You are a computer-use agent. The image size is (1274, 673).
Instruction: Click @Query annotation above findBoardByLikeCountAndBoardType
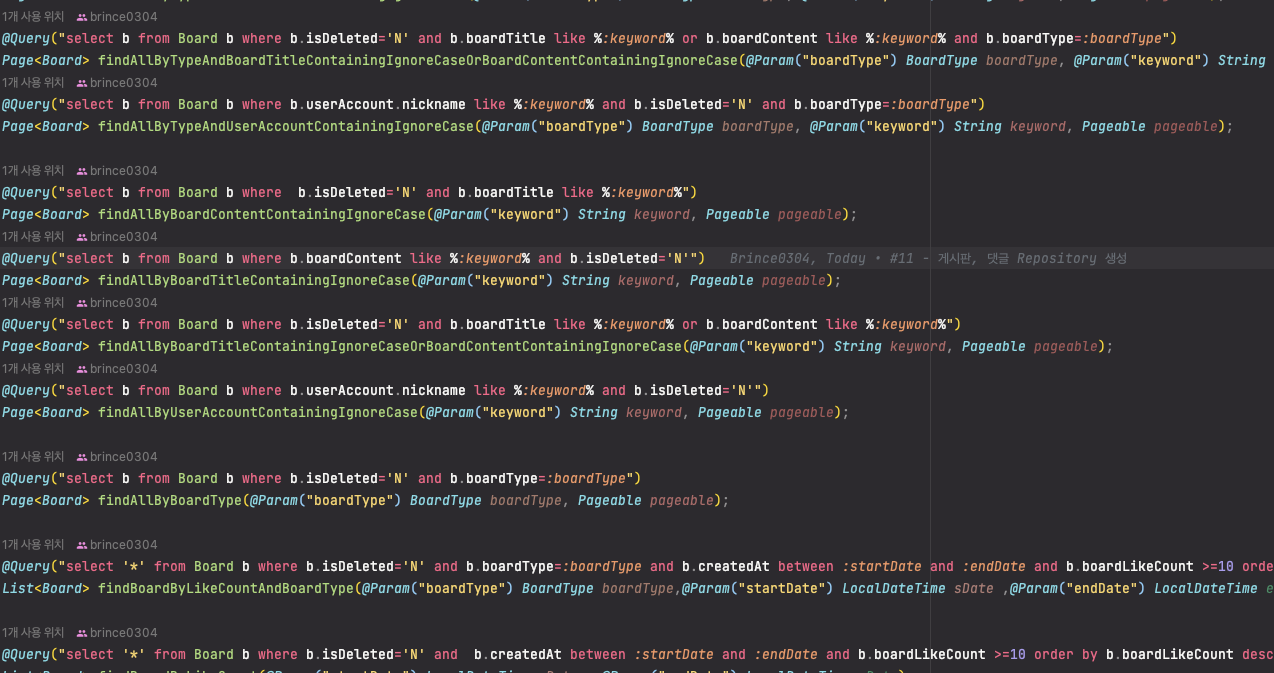25,567
